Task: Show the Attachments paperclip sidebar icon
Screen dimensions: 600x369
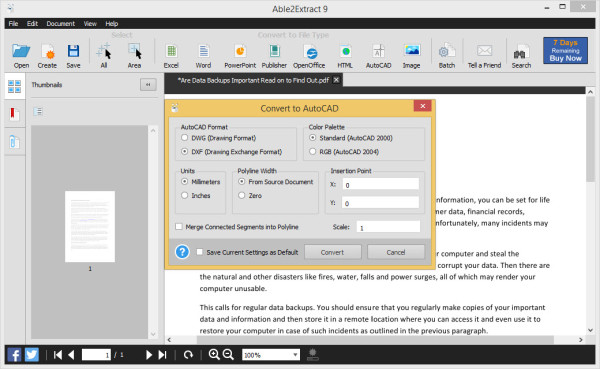Action: pyautogui.click(x=14, y=142)
